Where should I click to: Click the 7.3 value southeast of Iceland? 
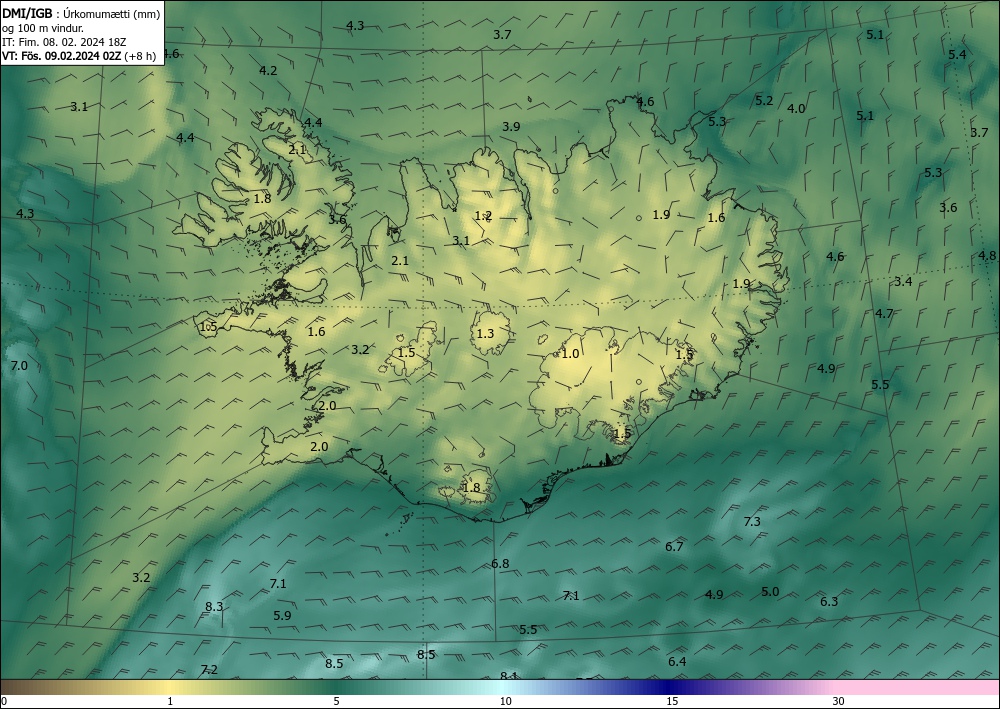point(752,522)
